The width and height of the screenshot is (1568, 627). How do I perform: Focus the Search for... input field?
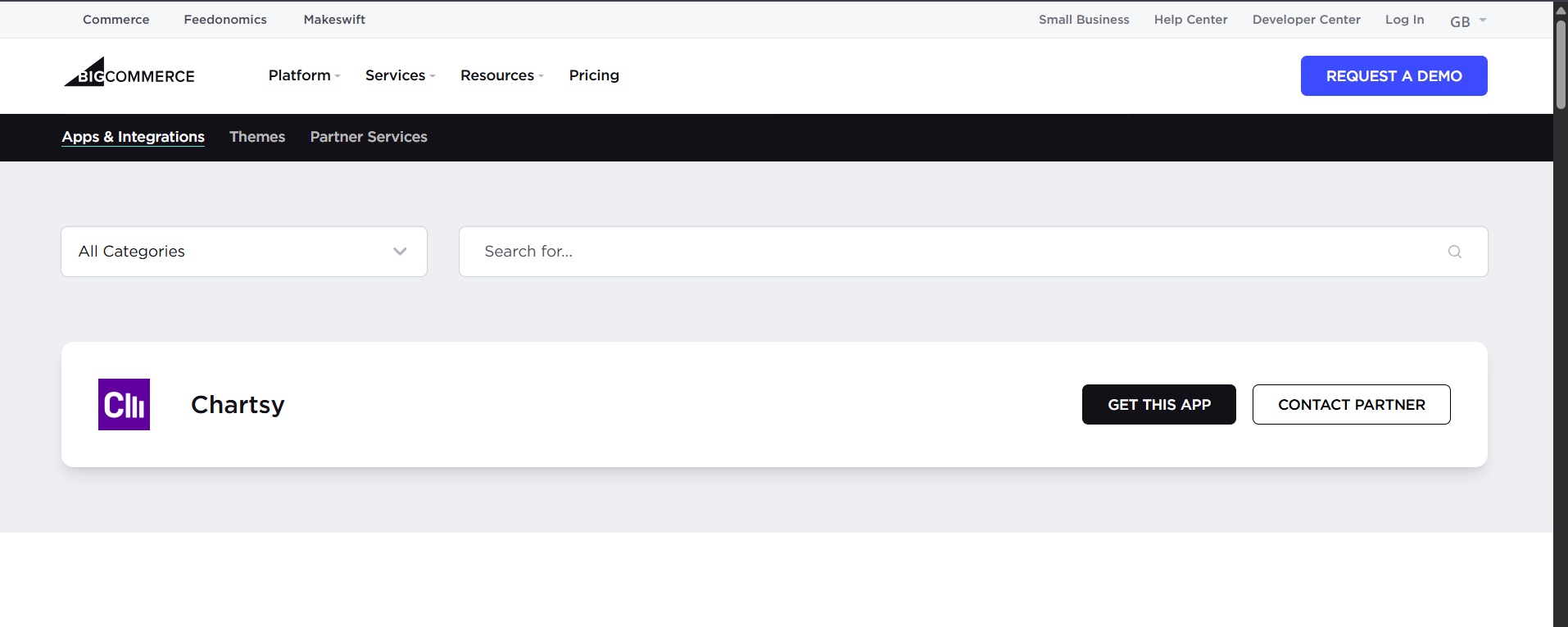tap(973, 252)
